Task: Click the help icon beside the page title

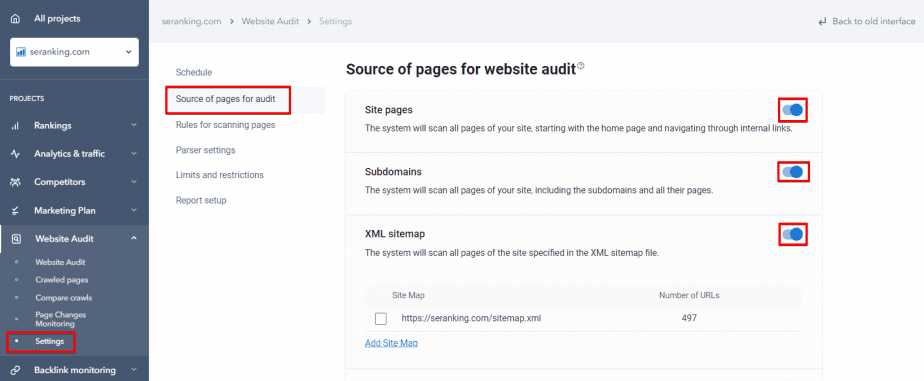Action: [x=581, y=66]
